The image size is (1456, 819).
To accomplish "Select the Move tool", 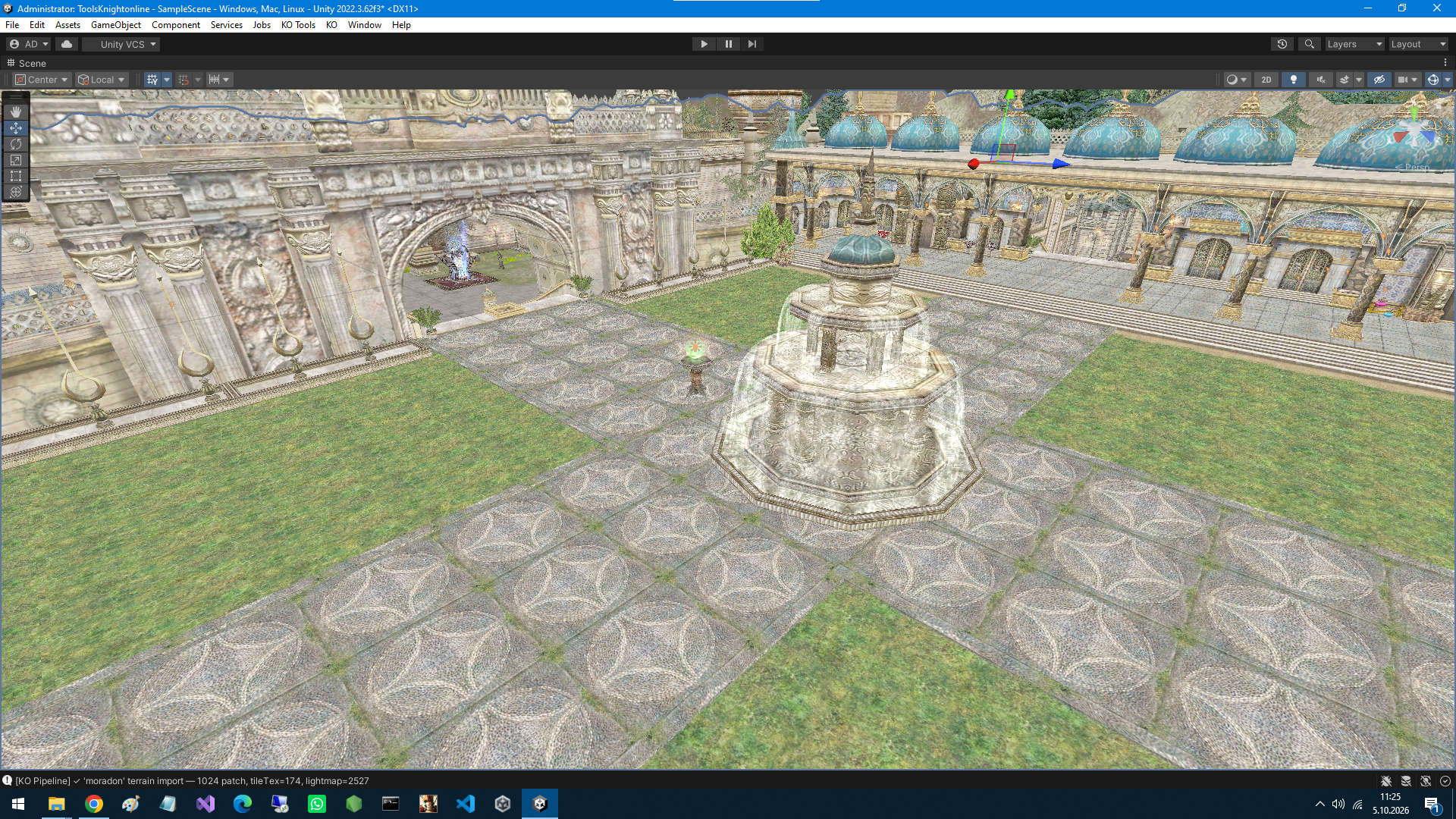I will (16, 128).
